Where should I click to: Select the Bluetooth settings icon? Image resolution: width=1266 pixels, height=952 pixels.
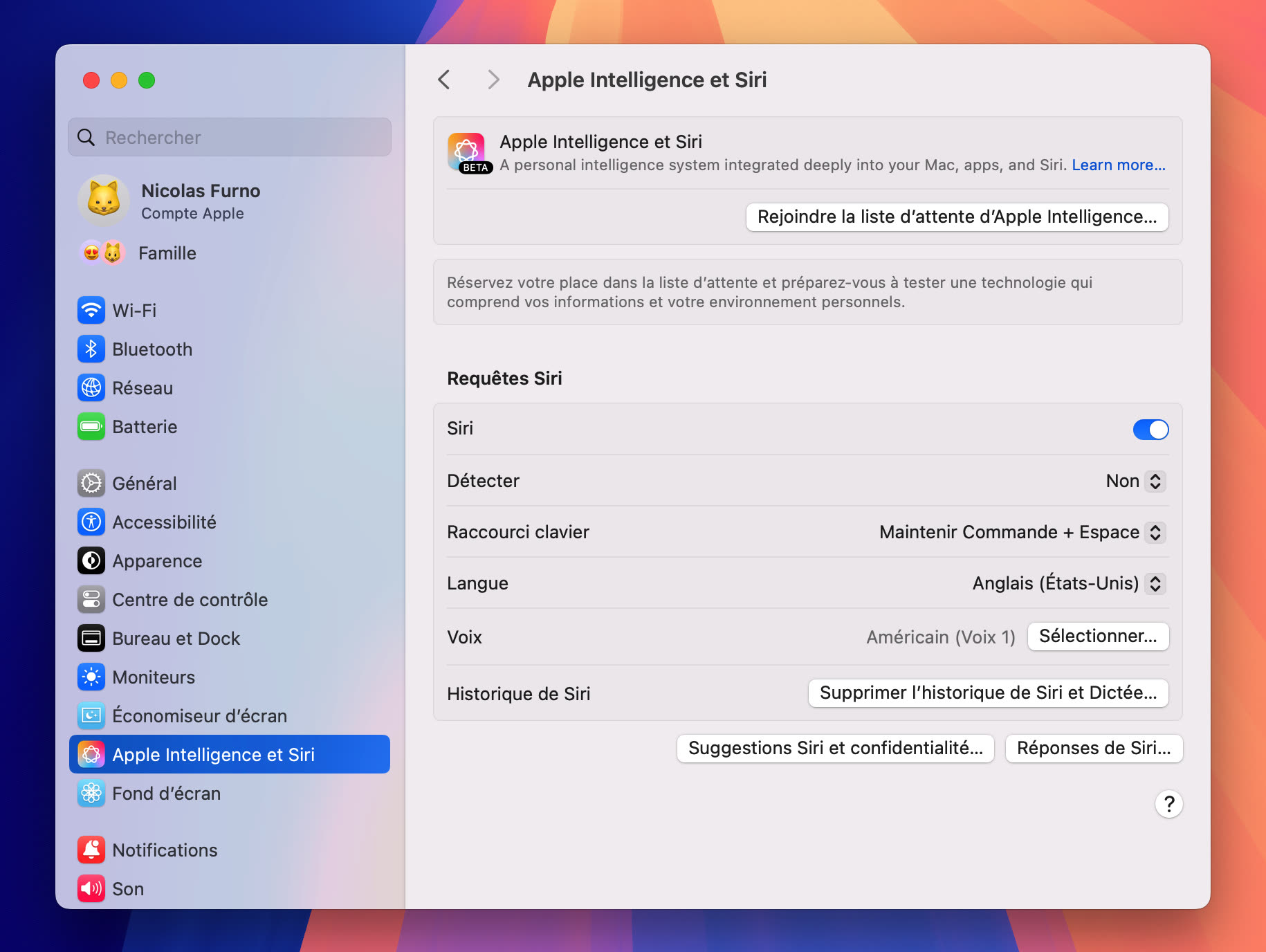[91, 349]
